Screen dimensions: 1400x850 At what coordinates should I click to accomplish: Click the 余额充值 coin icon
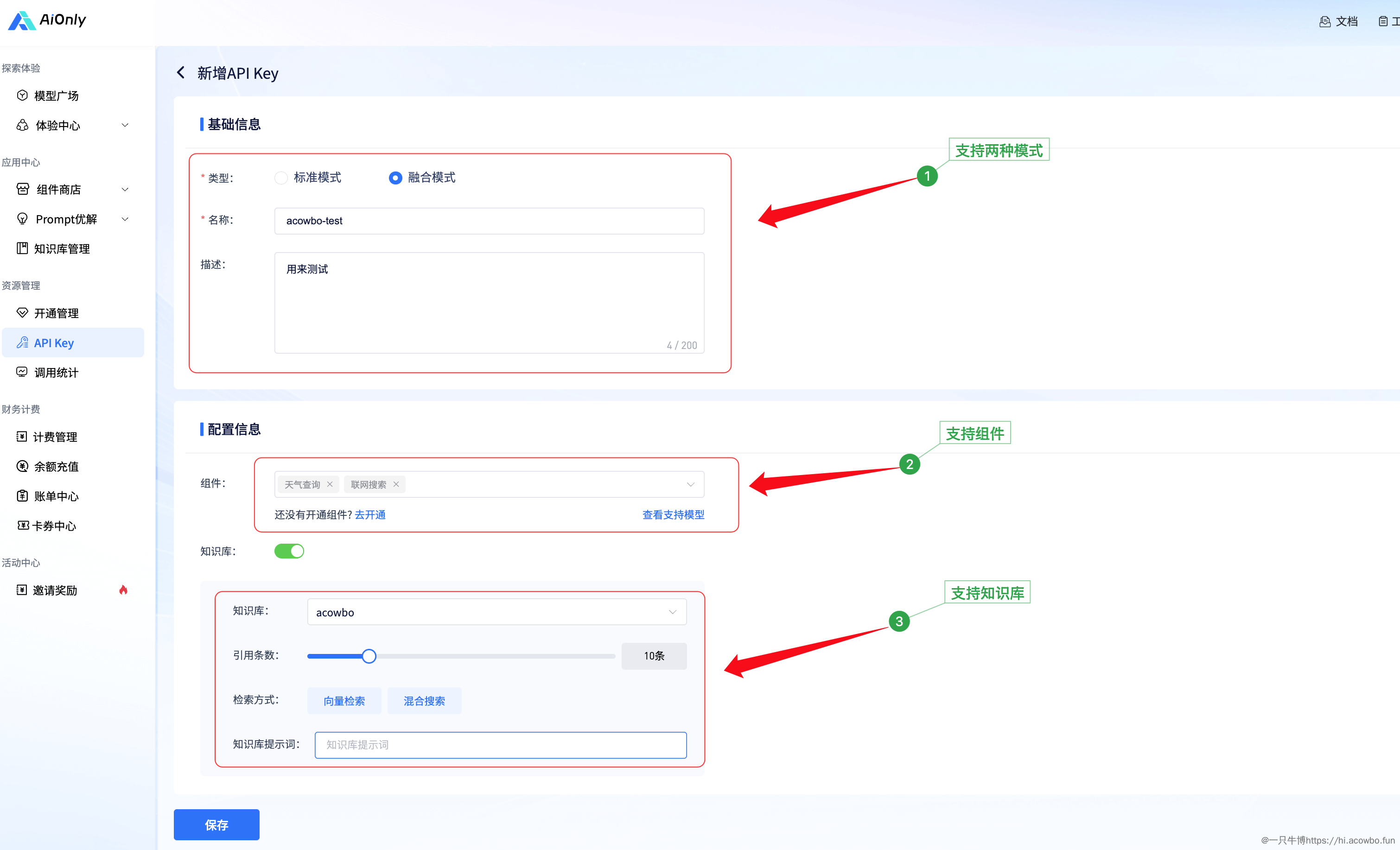22,466
